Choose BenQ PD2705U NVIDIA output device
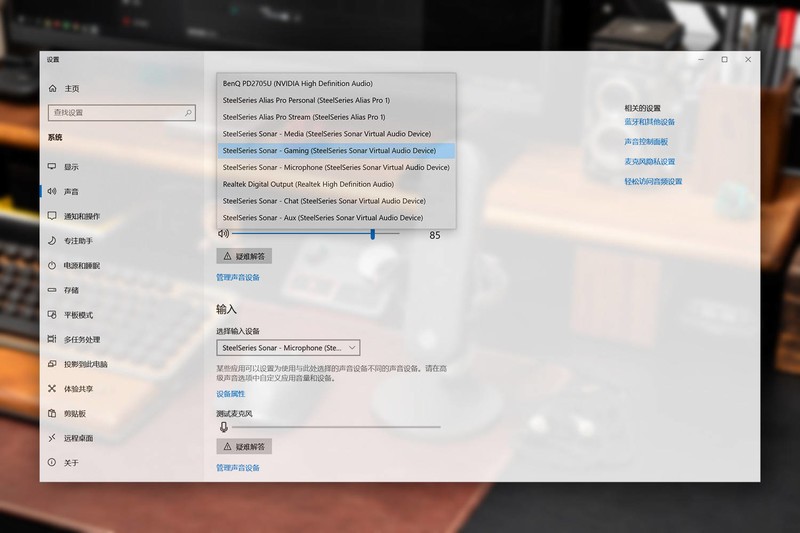Image resolution: width=800 pixels, height=533 pixels. pyautogui.click(x=336, y=83)
